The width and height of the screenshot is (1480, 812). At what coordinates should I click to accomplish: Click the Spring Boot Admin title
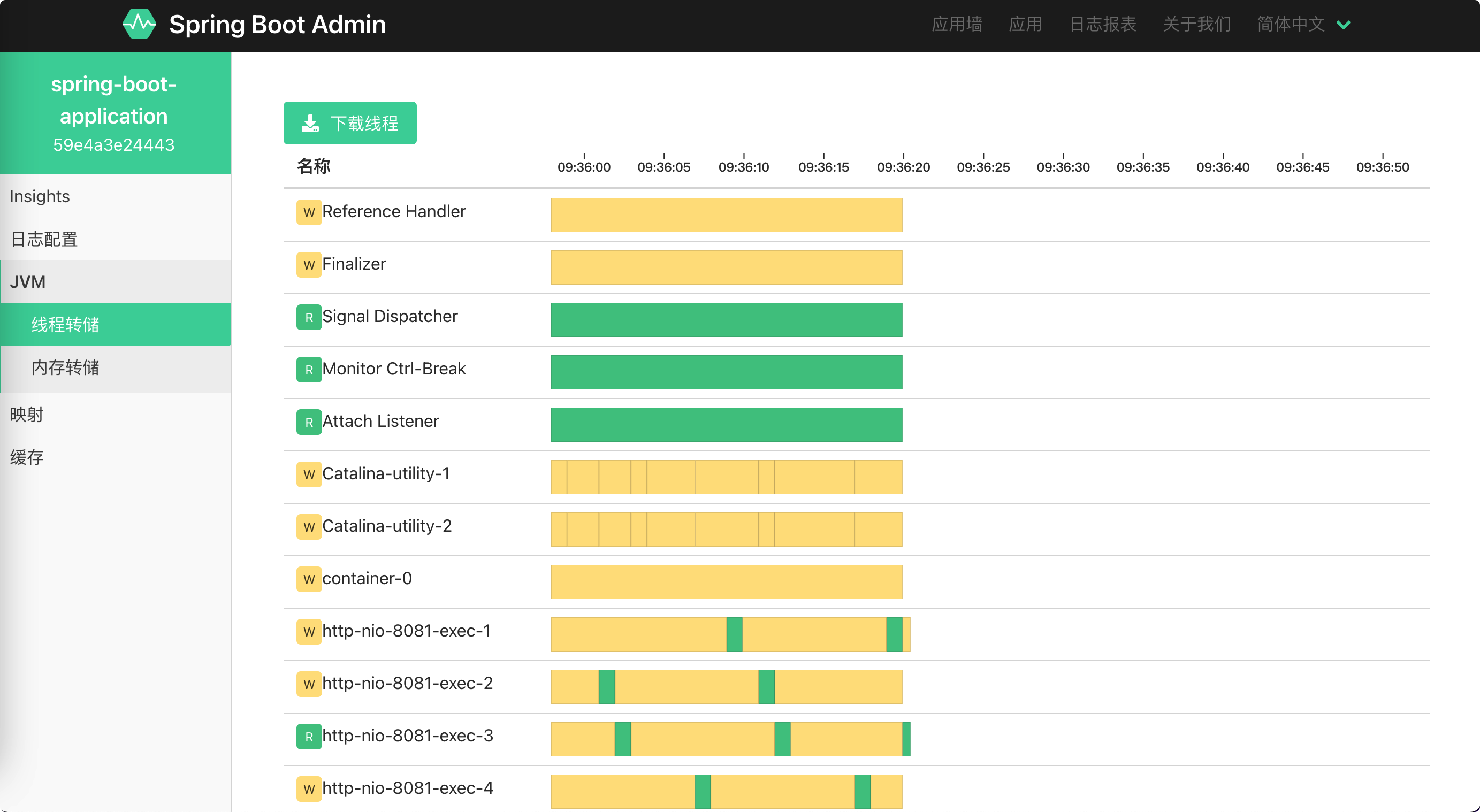coord(278,25)
